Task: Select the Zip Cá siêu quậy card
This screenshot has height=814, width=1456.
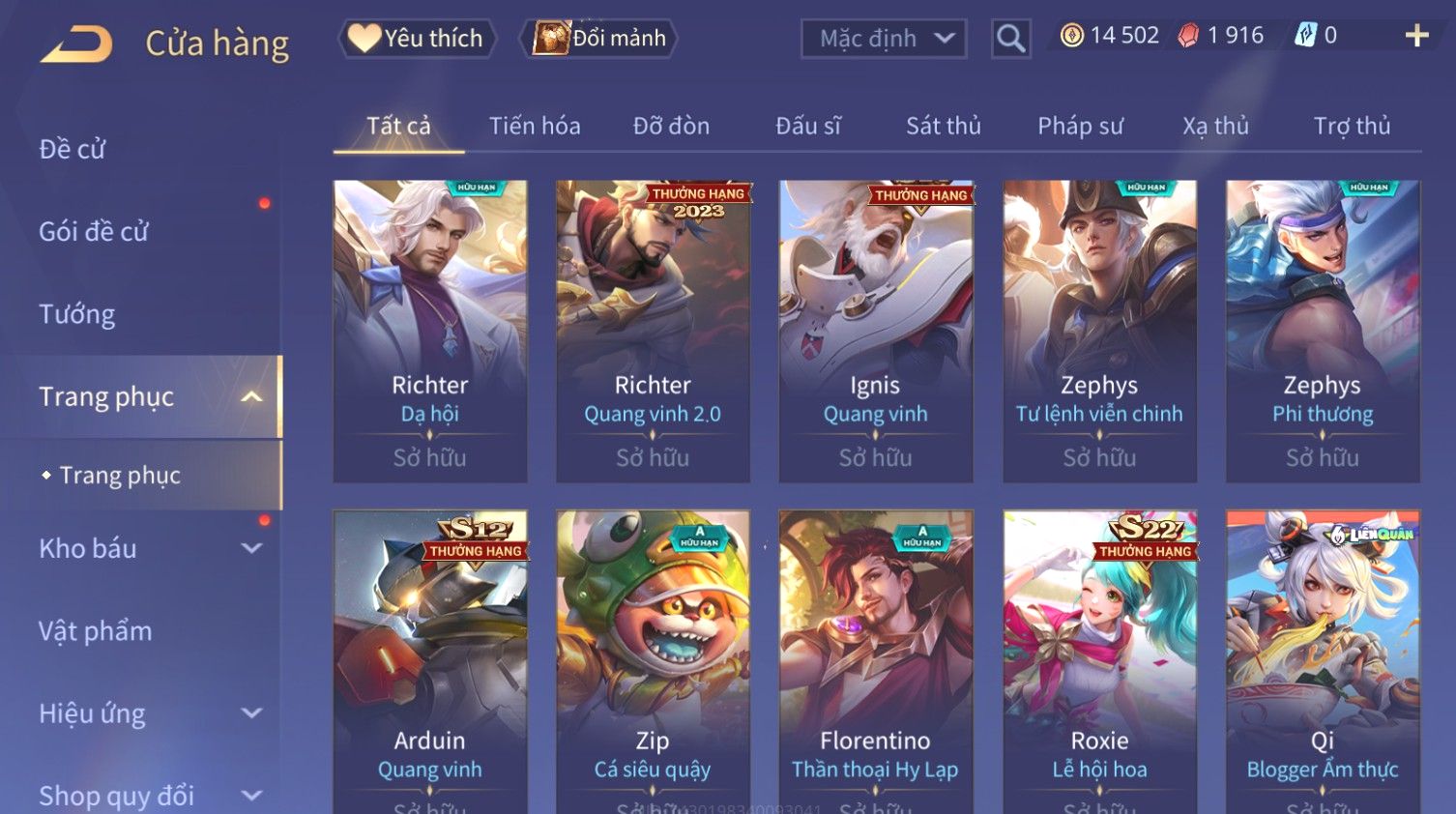Action: click(x=653, y=662)
